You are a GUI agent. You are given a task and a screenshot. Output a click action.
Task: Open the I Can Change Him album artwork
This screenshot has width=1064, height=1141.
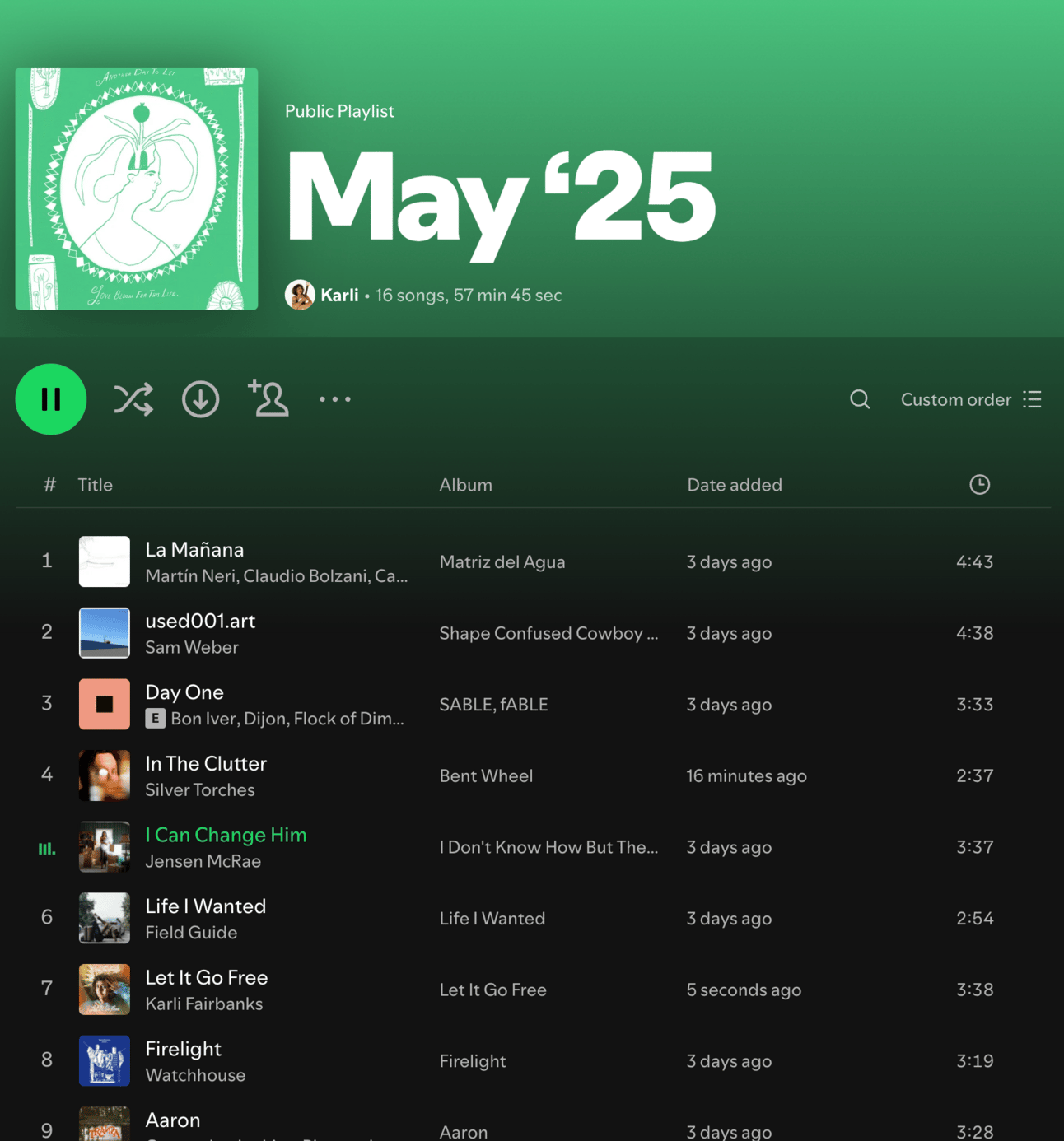pyautogui.click(x=105, y=846)
